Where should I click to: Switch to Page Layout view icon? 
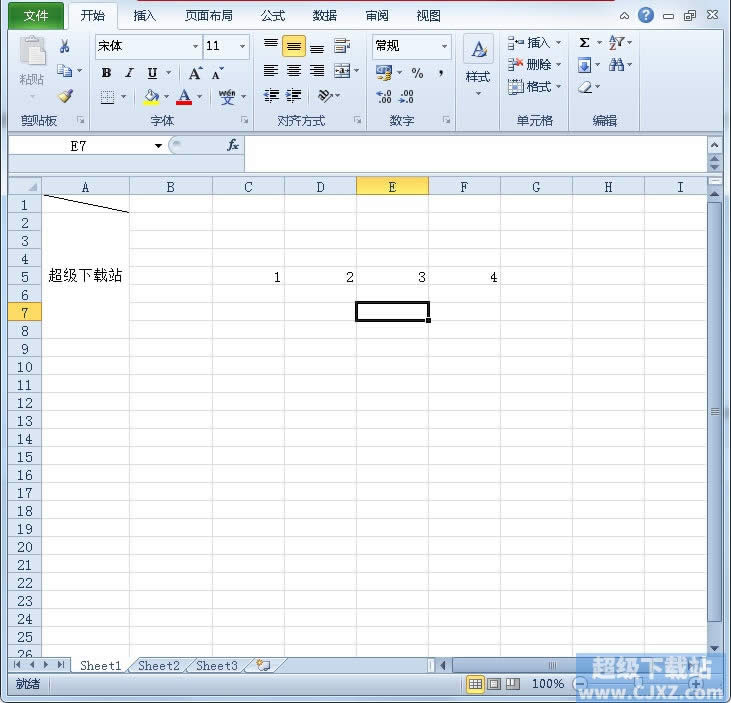click(494, 684)
